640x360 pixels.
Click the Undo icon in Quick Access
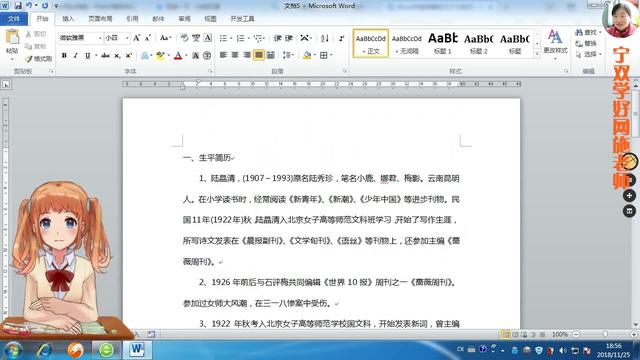pos(29,6)
